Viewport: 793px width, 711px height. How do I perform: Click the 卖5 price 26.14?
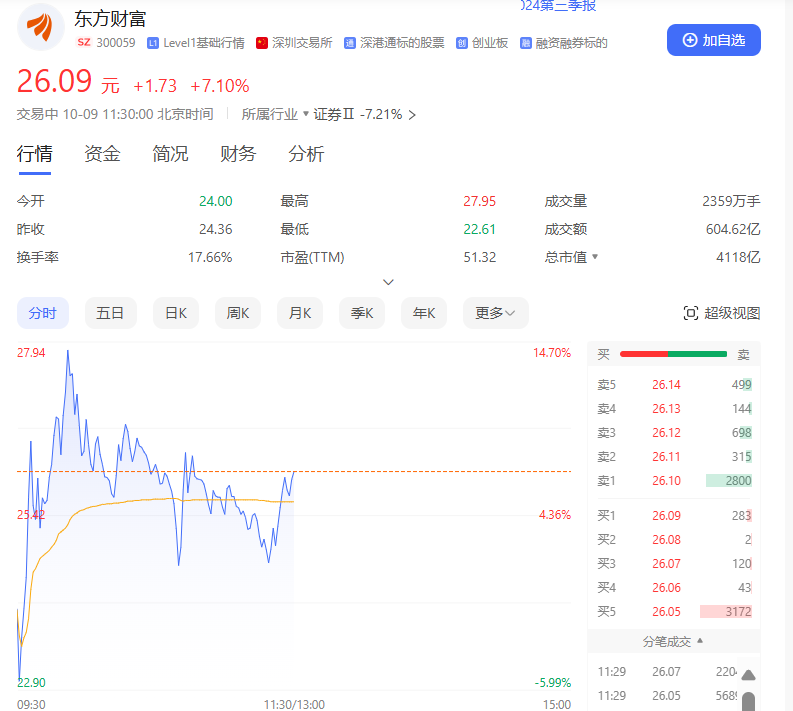pos(666,385)
